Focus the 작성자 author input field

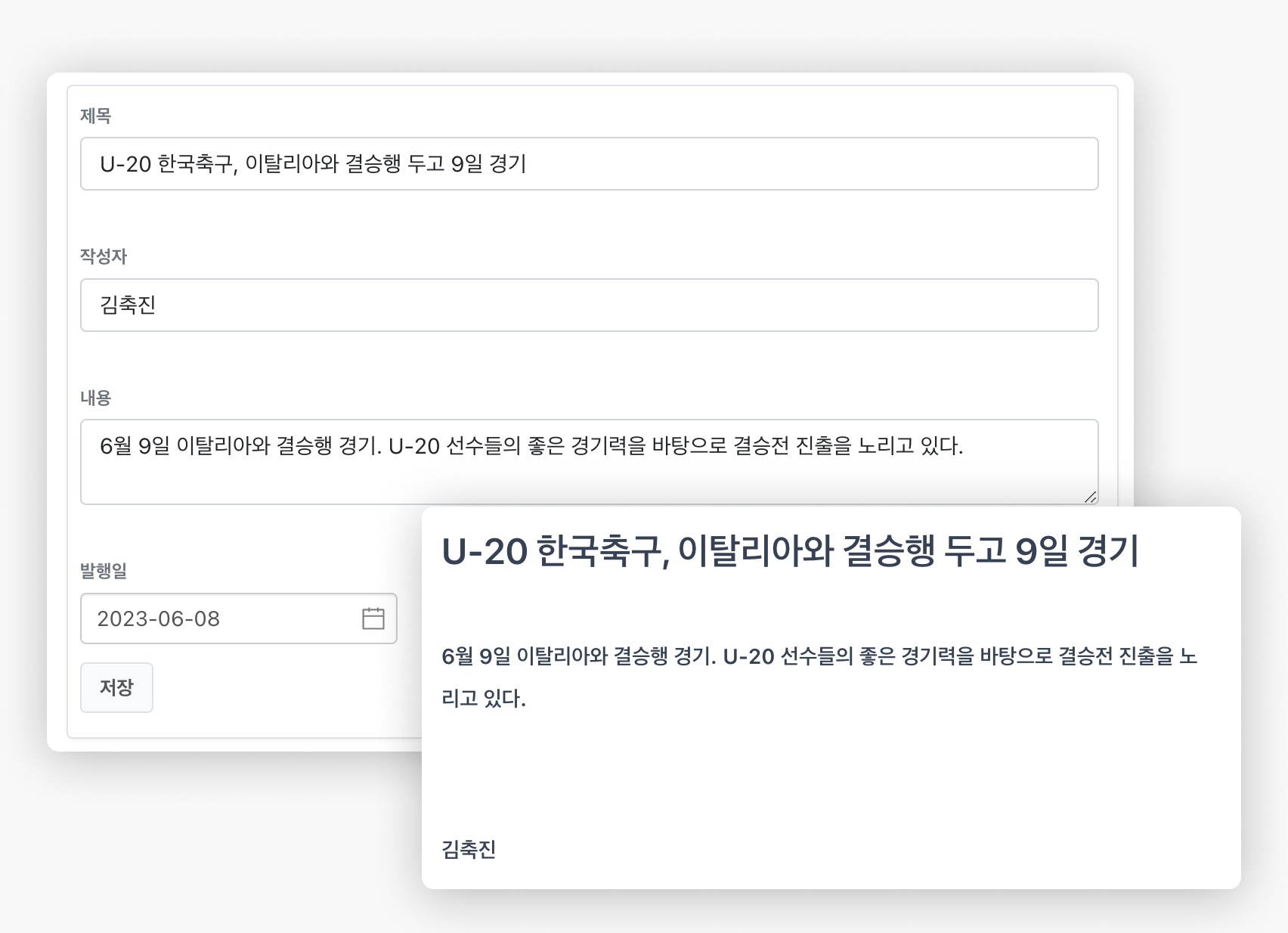tap(589, 305)
